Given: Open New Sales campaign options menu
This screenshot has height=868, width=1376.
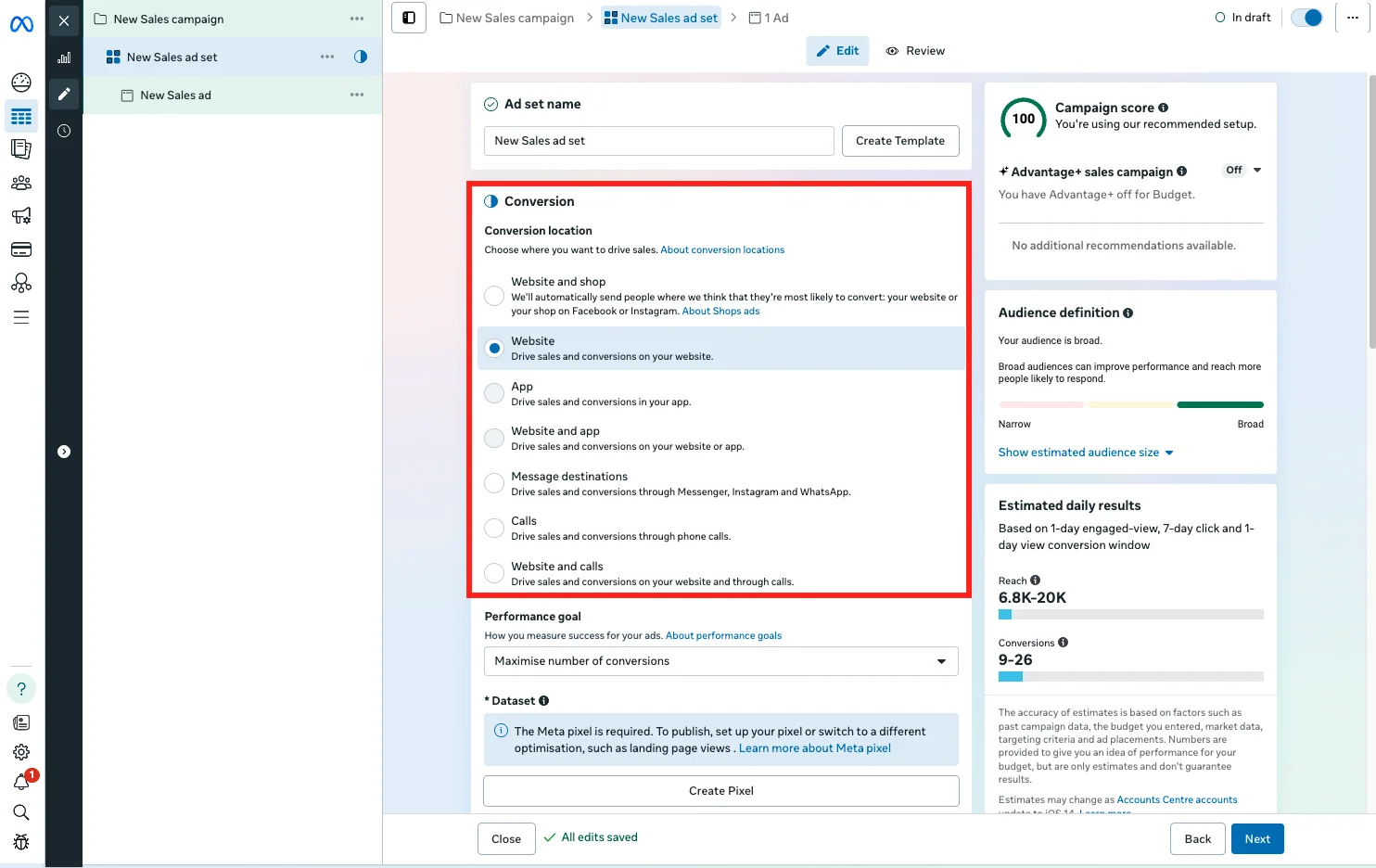Looking at the screenshot, I should click(x=357, y=19).
